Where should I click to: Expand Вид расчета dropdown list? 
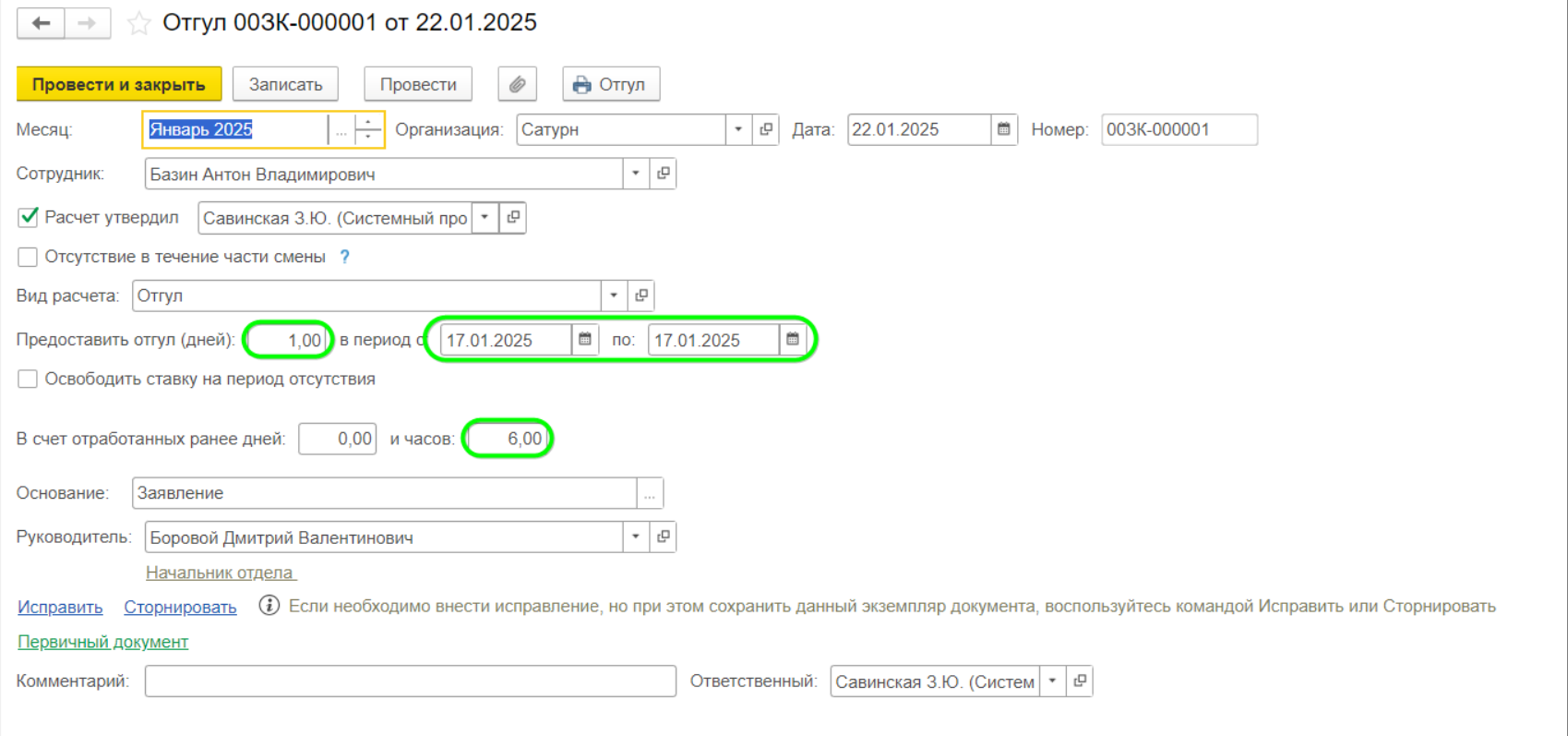click(614, 296)
